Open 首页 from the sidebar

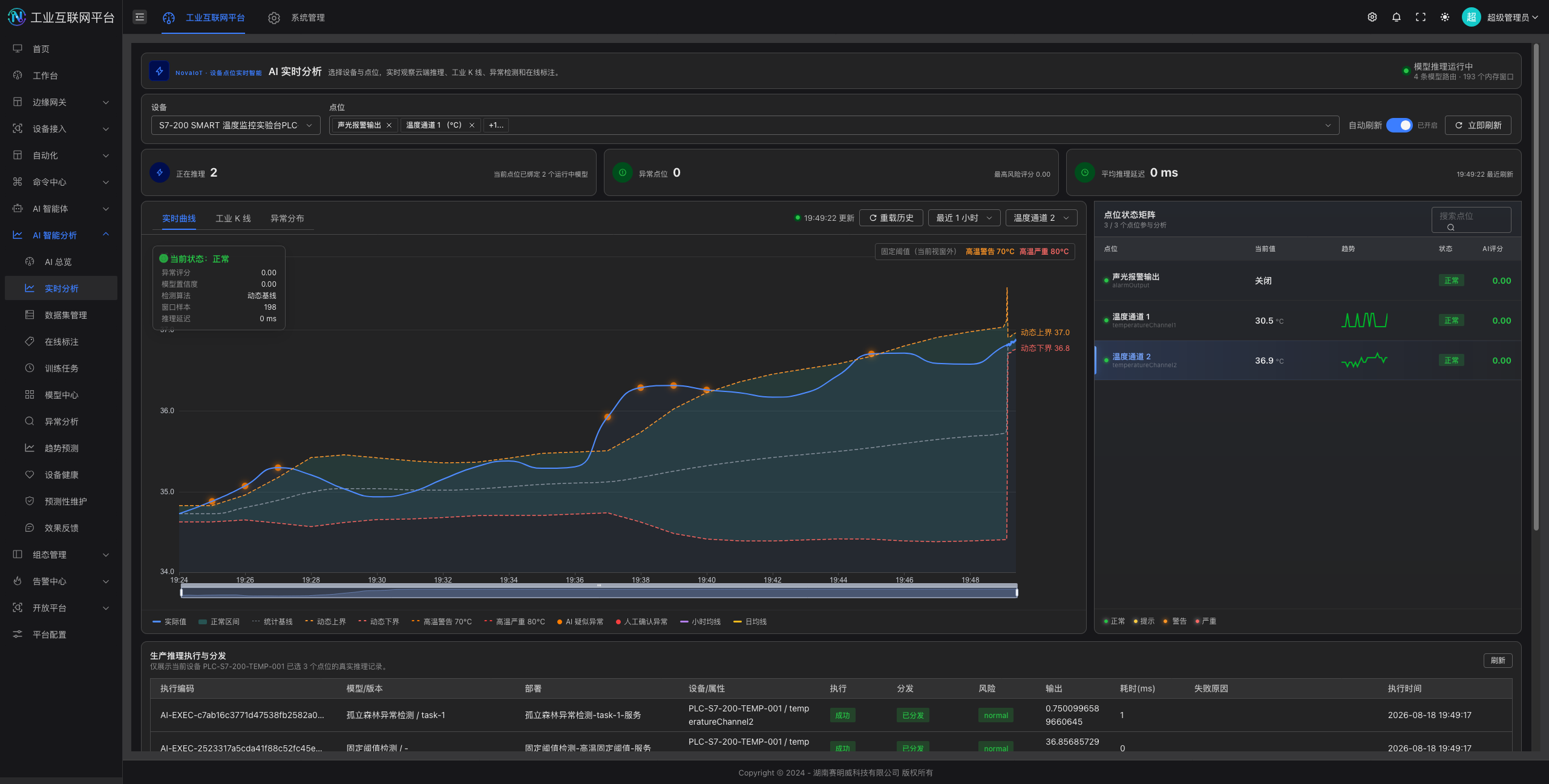click(x=61, y=48)
